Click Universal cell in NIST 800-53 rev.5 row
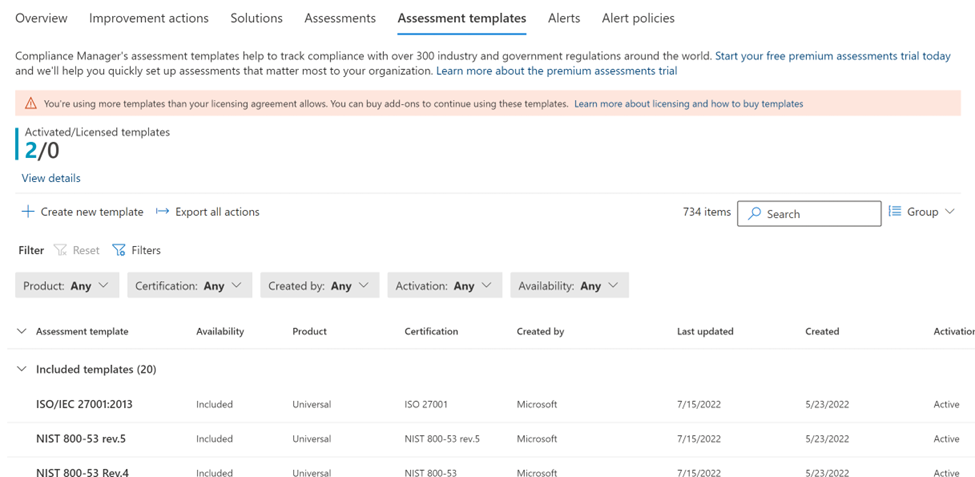 coord(312,439)
